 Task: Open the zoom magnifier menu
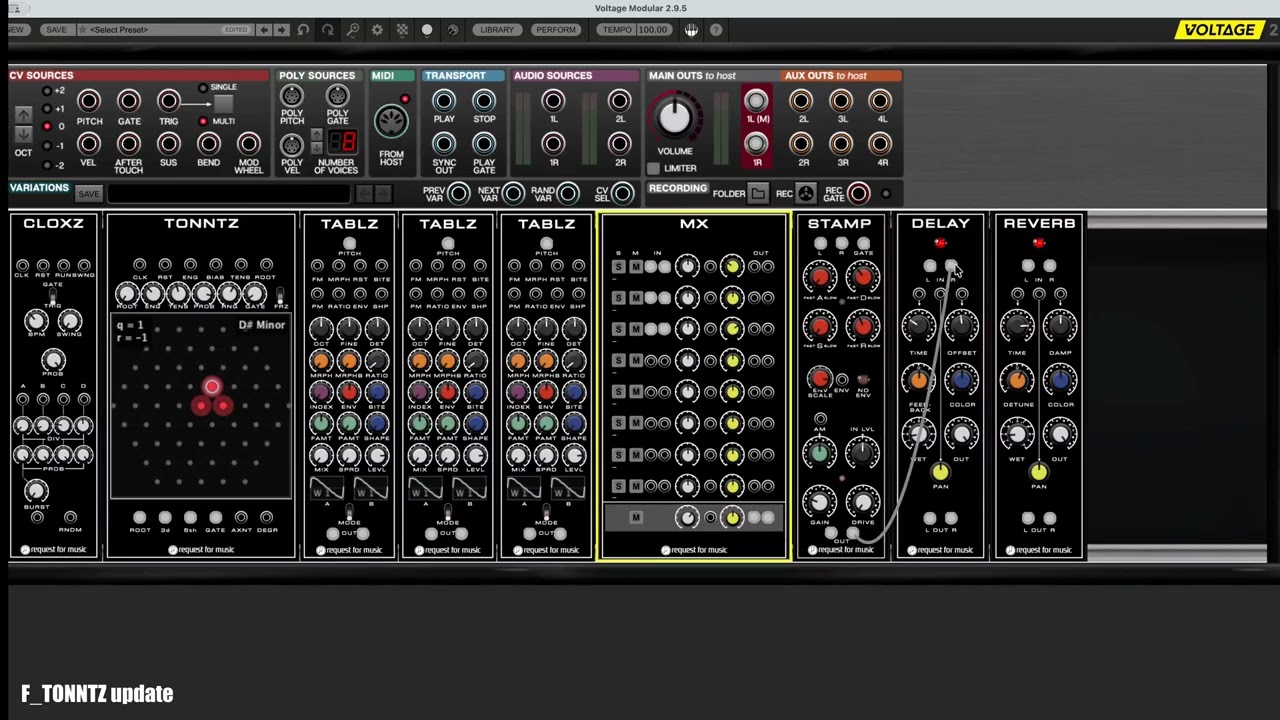tap(353, 30)
